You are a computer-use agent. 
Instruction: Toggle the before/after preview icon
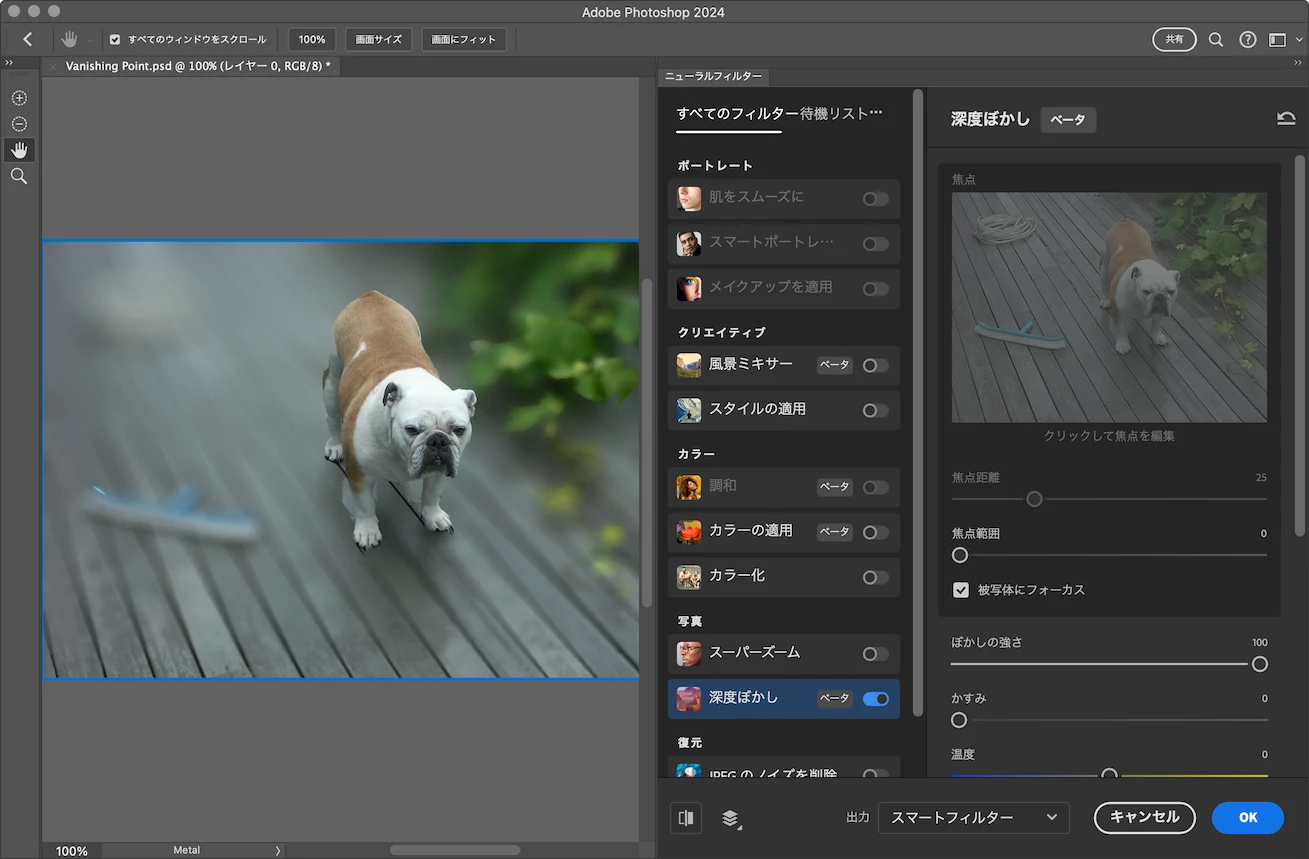pyautogui.click(x=686, y=818)
